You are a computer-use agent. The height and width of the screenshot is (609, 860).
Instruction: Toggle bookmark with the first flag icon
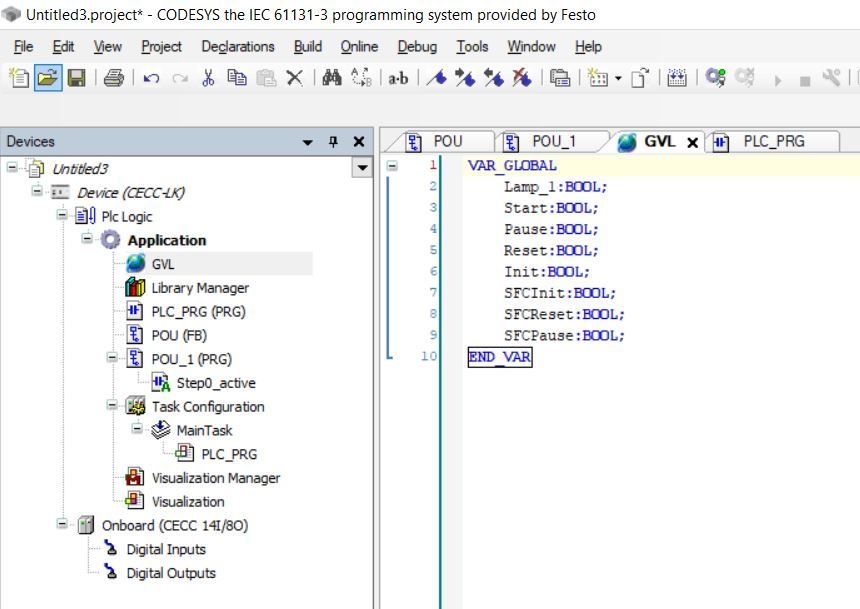click(437, 78)
